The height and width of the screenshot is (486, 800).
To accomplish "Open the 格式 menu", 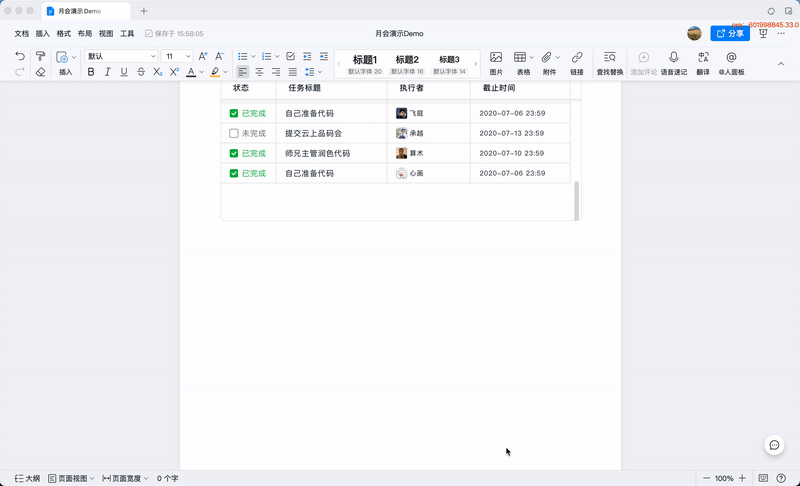I will point(64,34).
